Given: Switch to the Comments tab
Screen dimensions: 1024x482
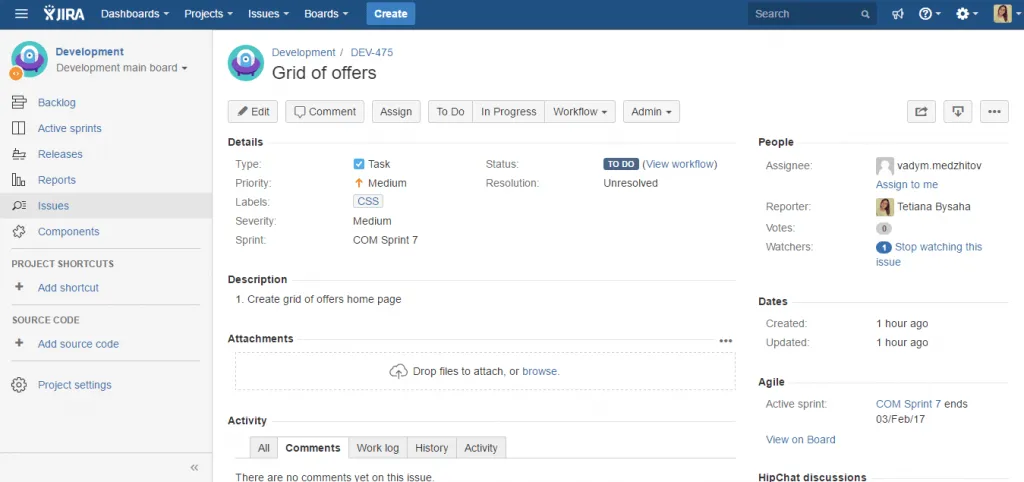Looking at the screenshot, I should pyautogui.click(x=313, y=448).
